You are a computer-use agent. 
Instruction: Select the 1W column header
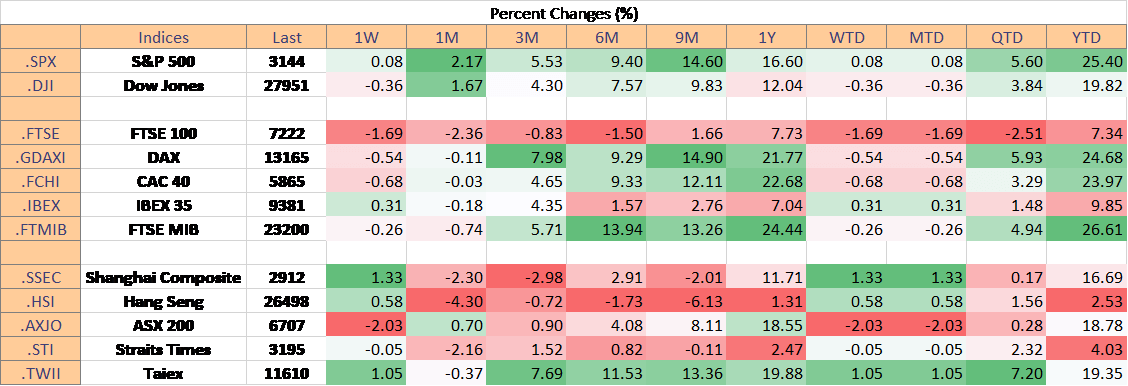point(367,37)
